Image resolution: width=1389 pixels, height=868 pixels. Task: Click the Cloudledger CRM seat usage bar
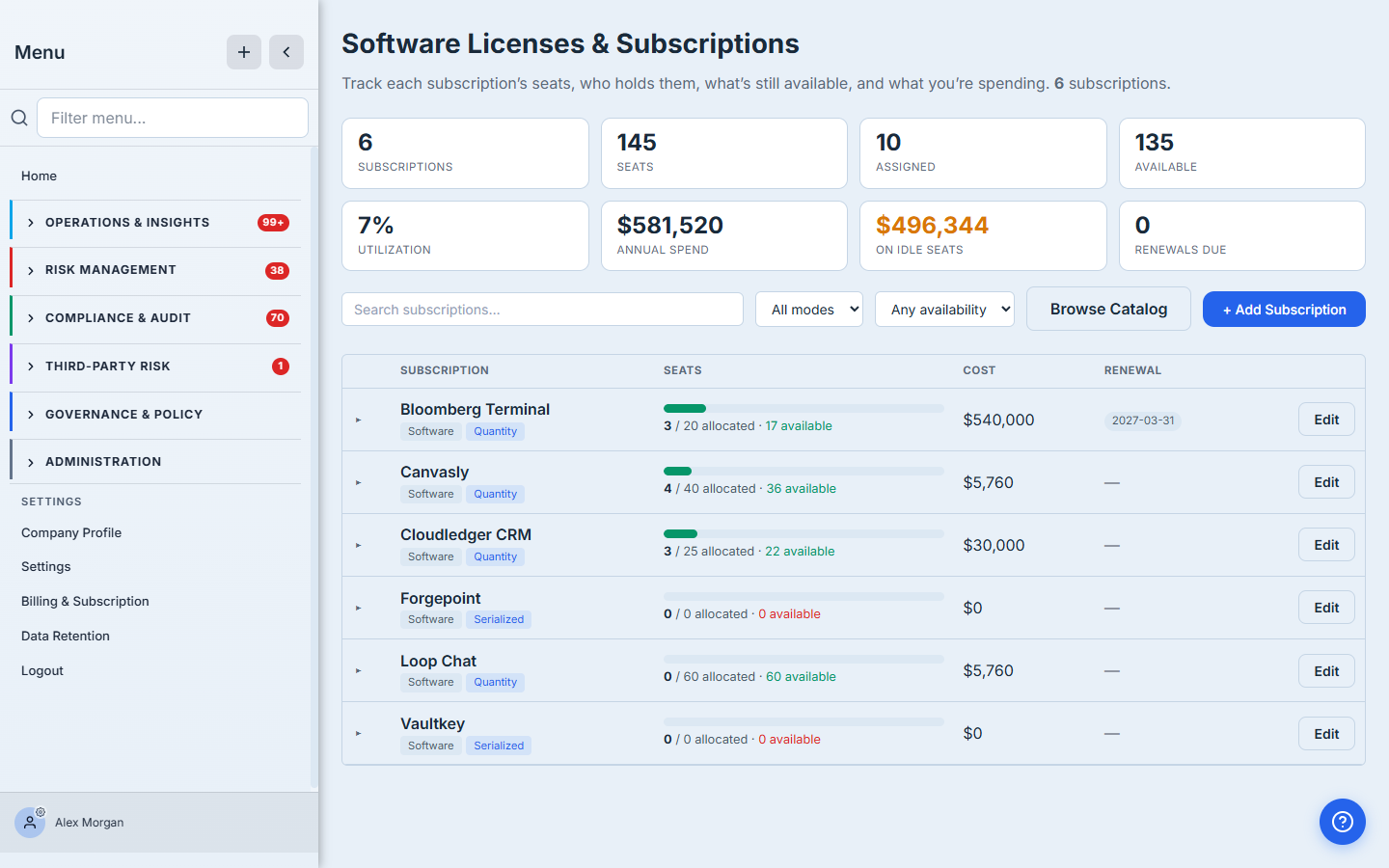click(x=803, y=534)
